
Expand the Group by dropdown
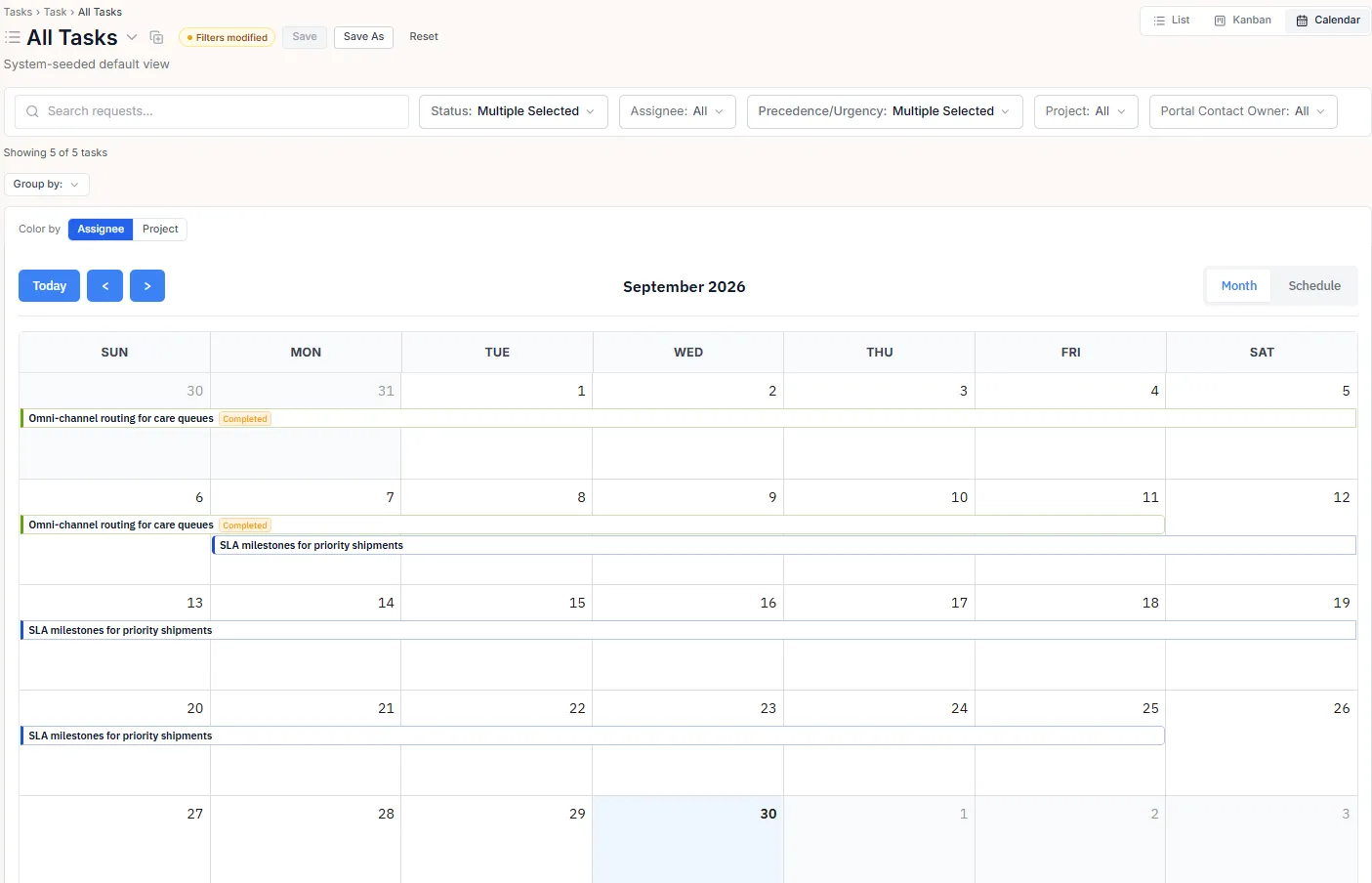point(47,185)
